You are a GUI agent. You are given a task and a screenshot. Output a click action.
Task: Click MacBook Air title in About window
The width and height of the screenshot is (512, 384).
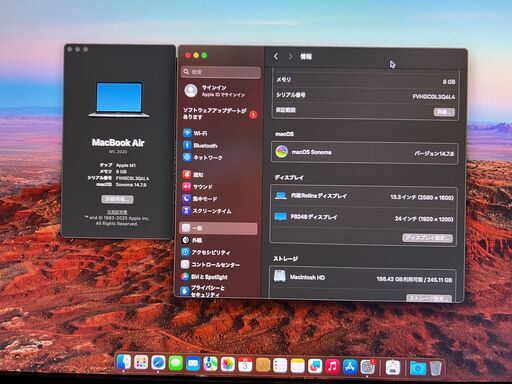(118, 143)
